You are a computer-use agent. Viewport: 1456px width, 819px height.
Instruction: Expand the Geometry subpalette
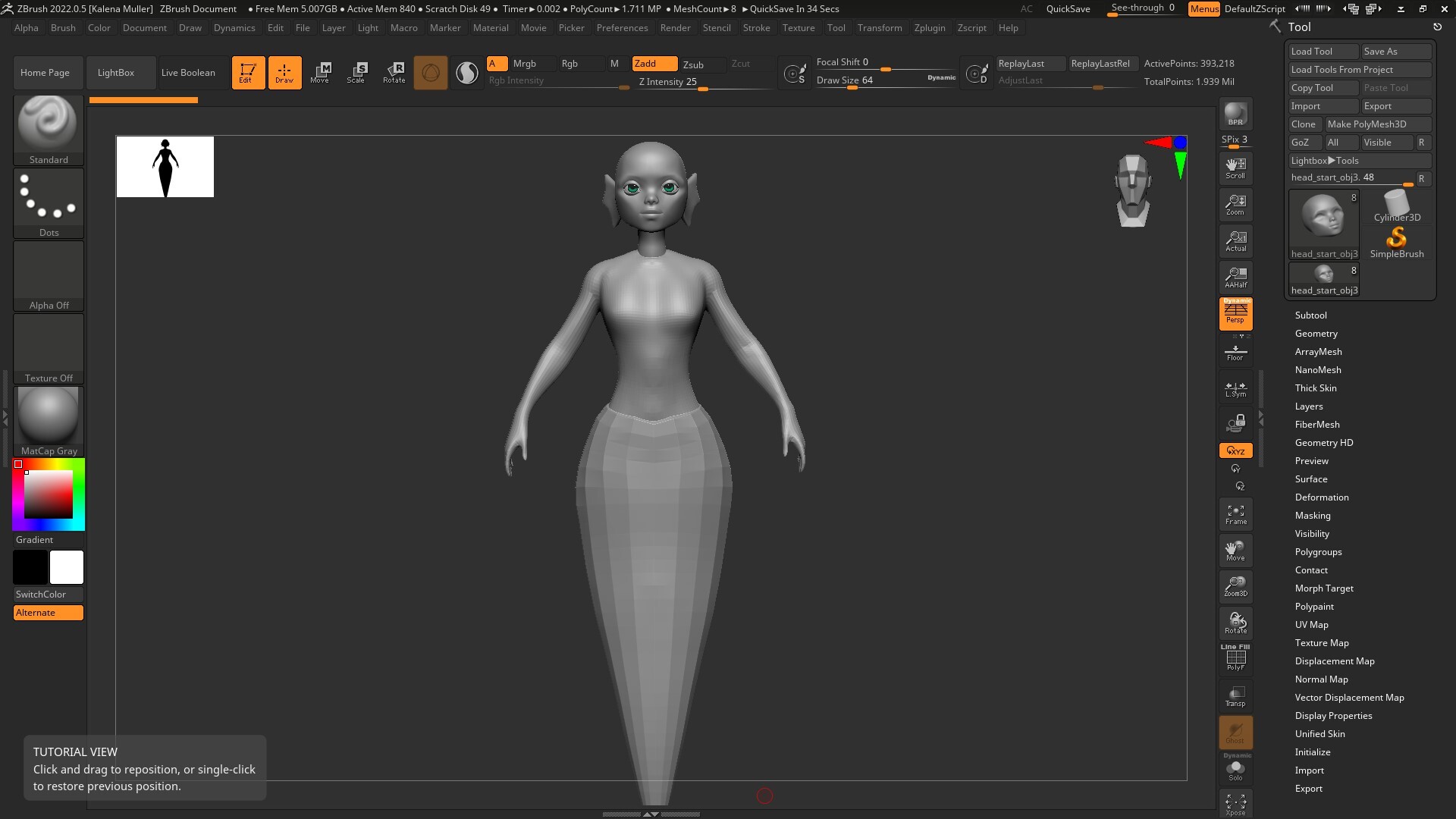pyautogui.click(x=1316, y=333)
